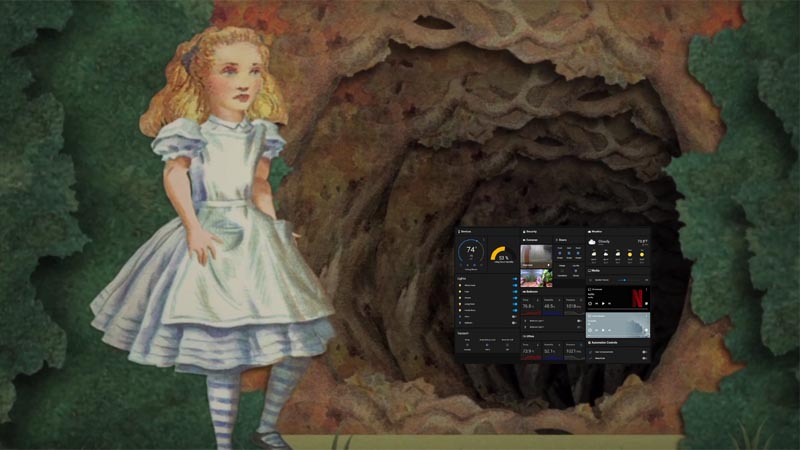This screenshot has height=450, width=800.
Task: Click the Automation Controls header
Action: point(604,343)
